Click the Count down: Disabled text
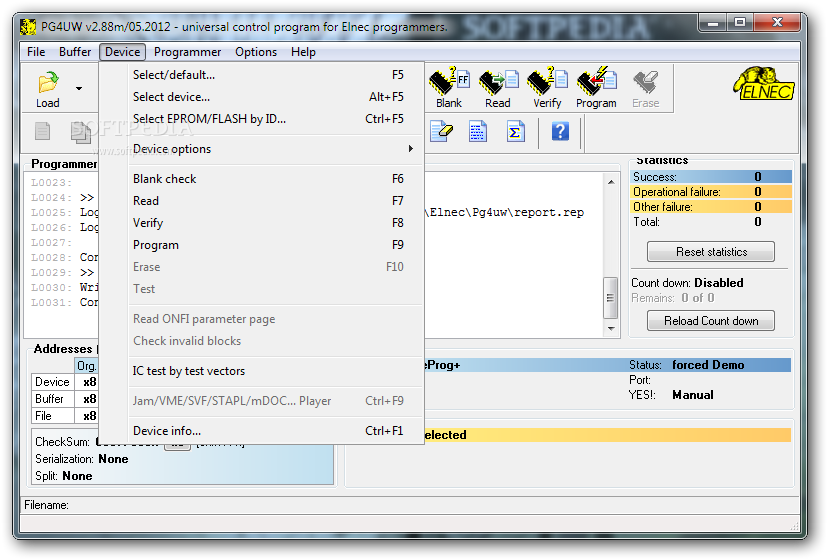 click(x=687, y=283)
